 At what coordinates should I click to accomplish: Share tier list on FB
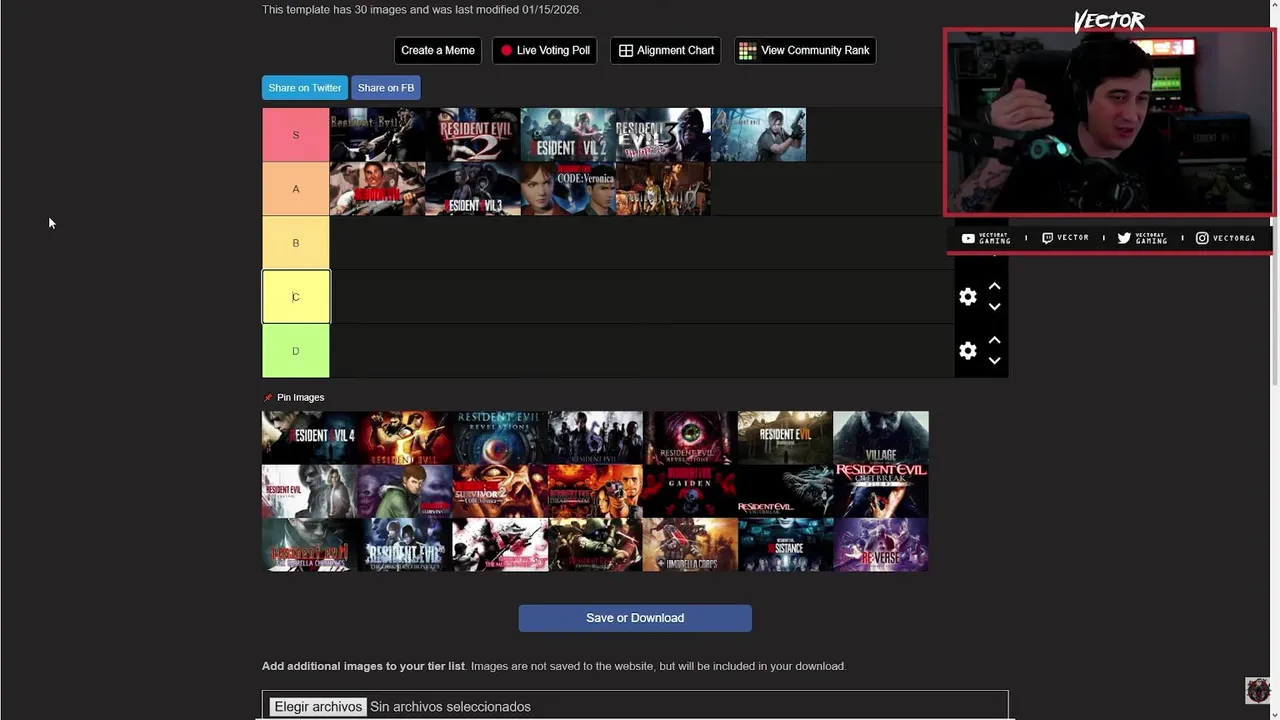pos(386,88)
